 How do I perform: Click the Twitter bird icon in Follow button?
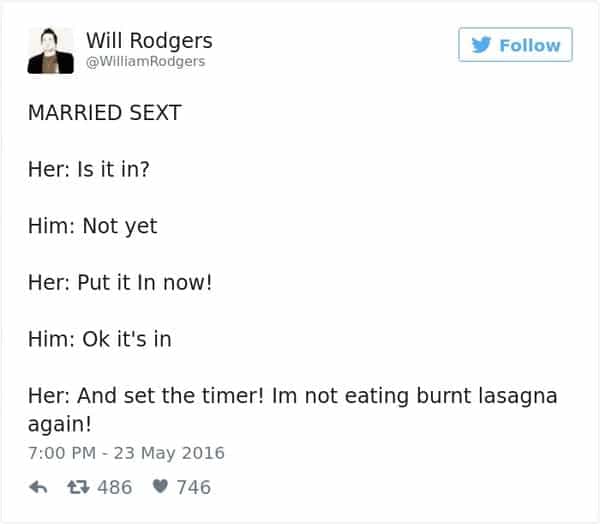click(x=483, y=45)
